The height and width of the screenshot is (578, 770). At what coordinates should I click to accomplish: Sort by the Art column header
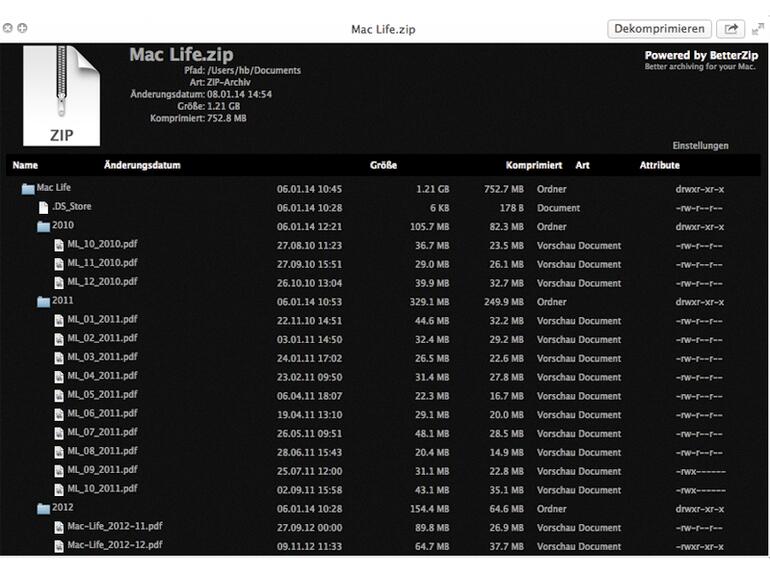click(x=582, y=165)
